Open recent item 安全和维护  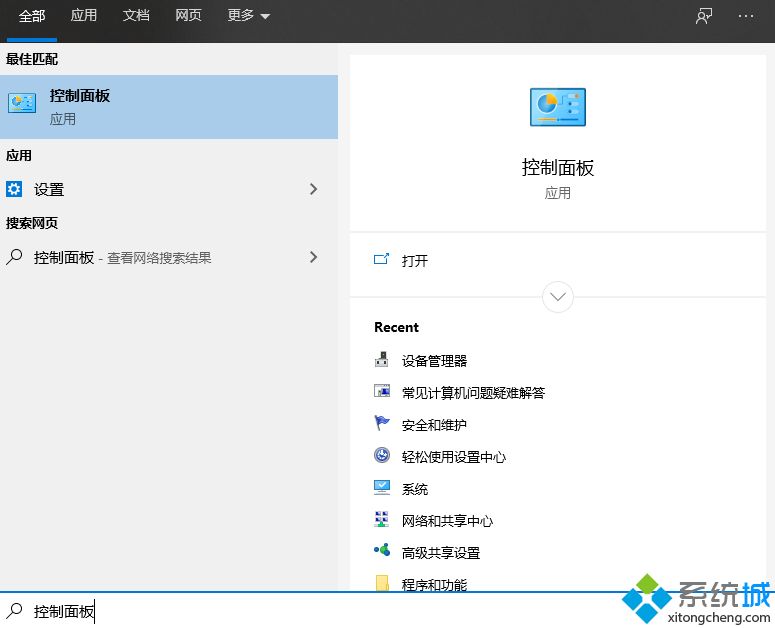pos(434,425)
